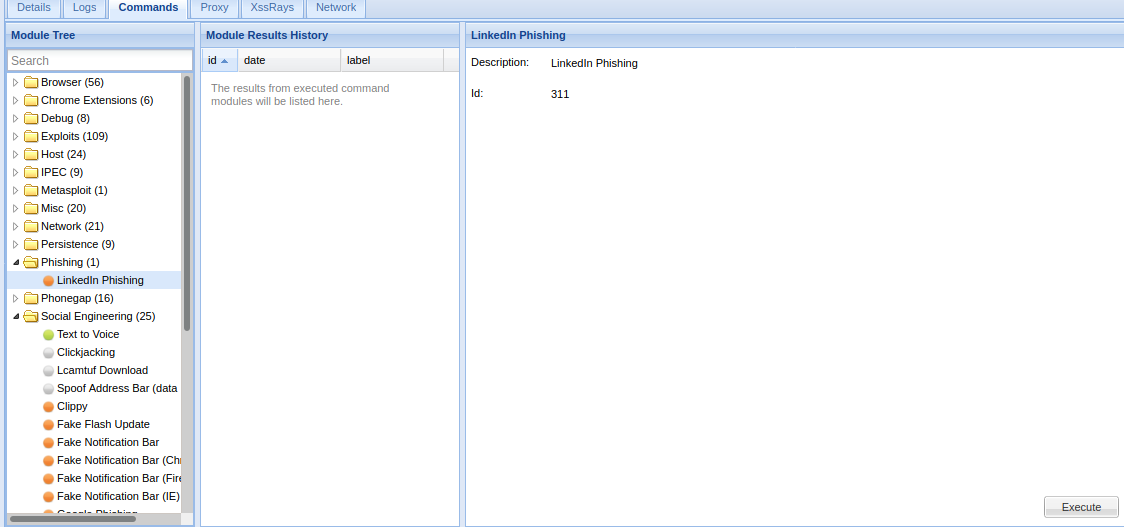Viewport: 1124px width, 527px height.
Task: Select the Clickjacking module
Action: pyautogui.click(x=86, y=352)
